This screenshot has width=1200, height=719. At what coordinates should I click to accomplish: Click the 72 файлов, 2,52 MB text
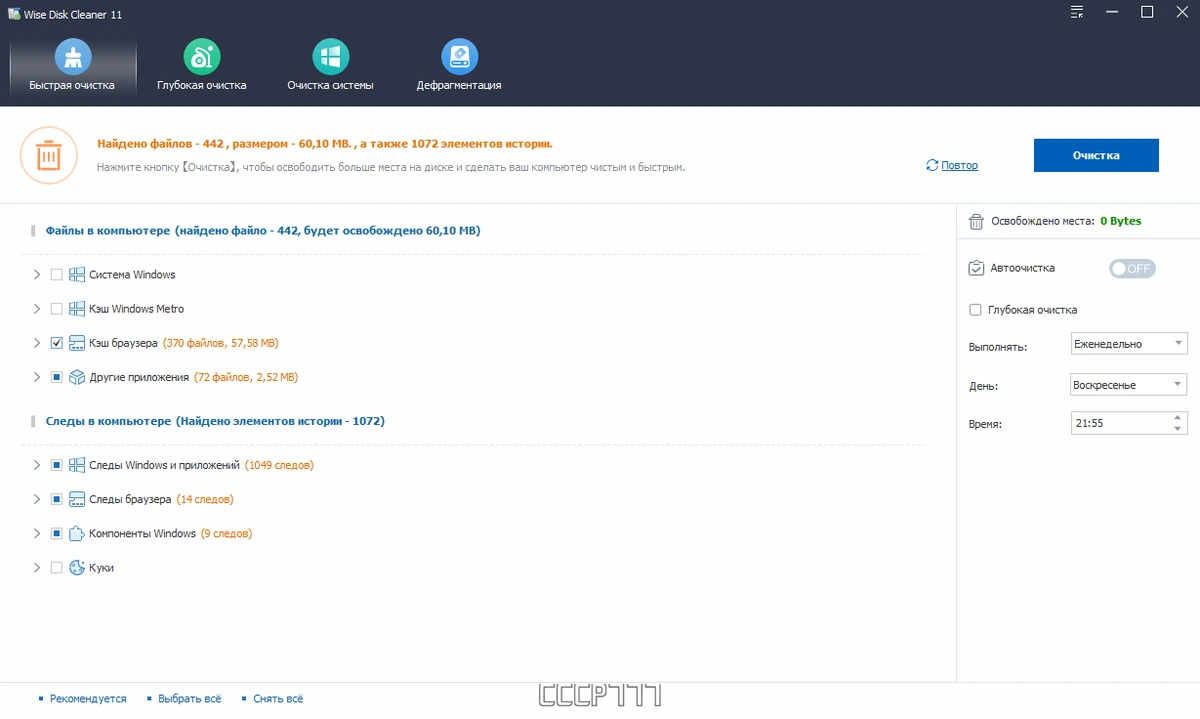point(246,377)
